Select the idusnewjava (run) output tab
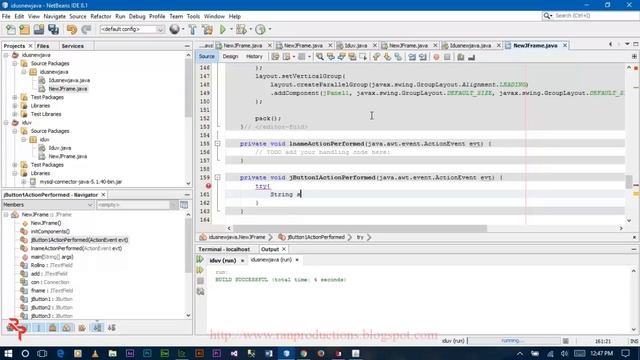 [x=271, y=260]
